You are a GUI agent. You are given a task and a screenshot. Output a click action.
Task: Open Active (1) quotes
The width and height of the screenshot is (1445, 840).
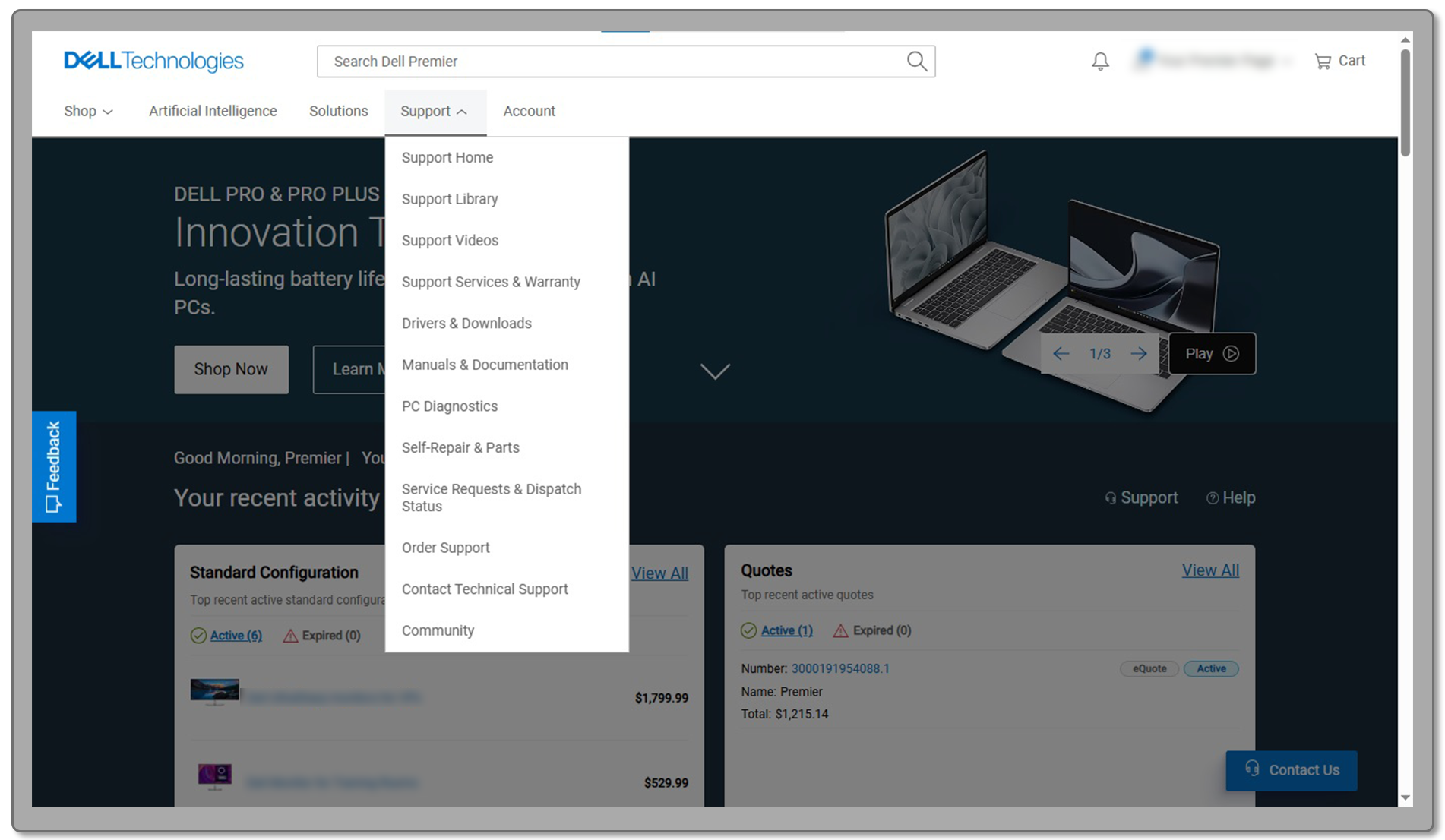coord(786,630)
